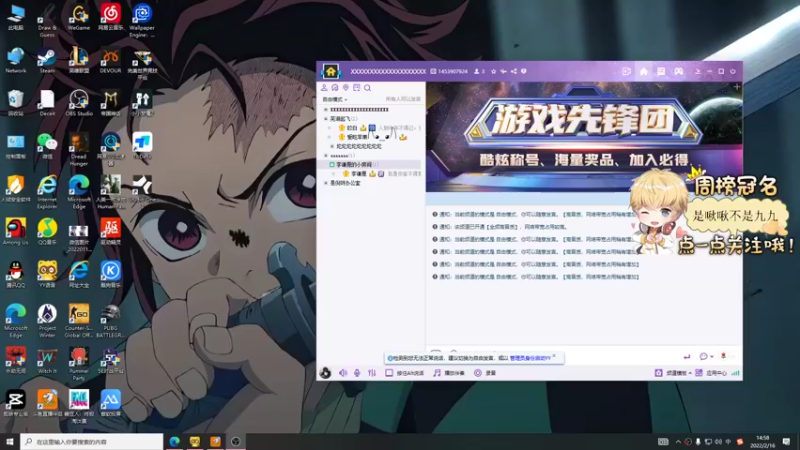Dismiss the voice warning tip popup
Viewport: 800px width, 450px height.
click(x=554, y=356)
